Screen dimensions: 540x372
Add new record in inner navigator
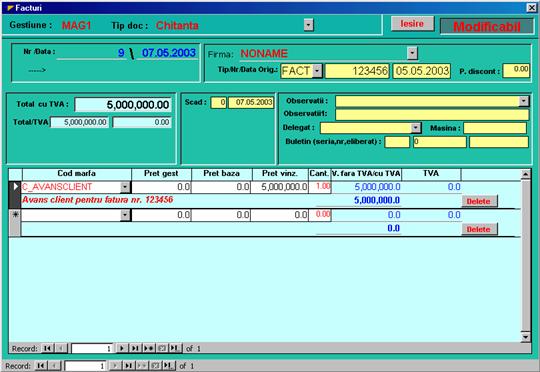[149, 348]
